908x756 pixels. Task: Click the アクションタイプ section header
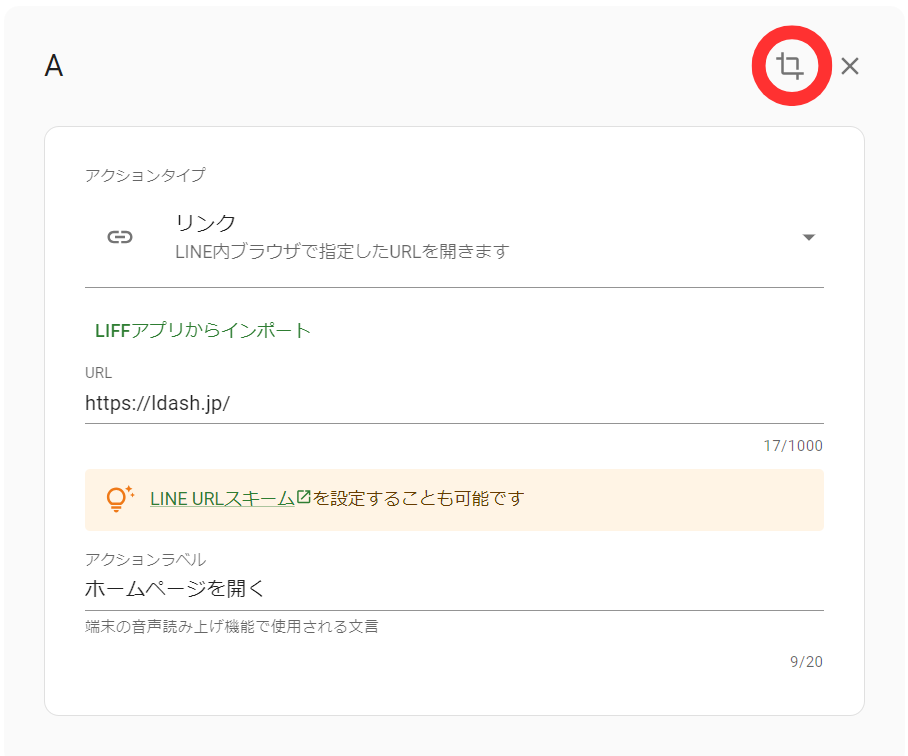pyautogui.click(x=143, y=174)
